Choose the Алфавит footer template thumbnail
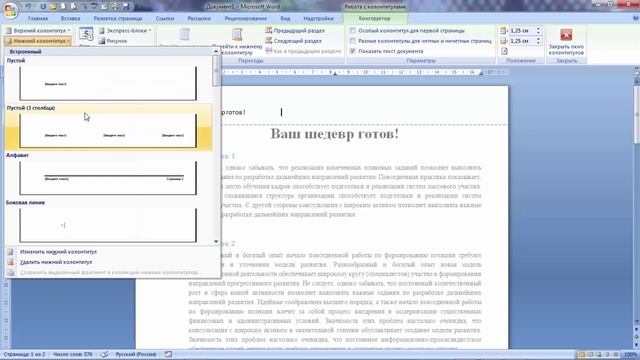The image size is (640, 360). tap(108, 178)
